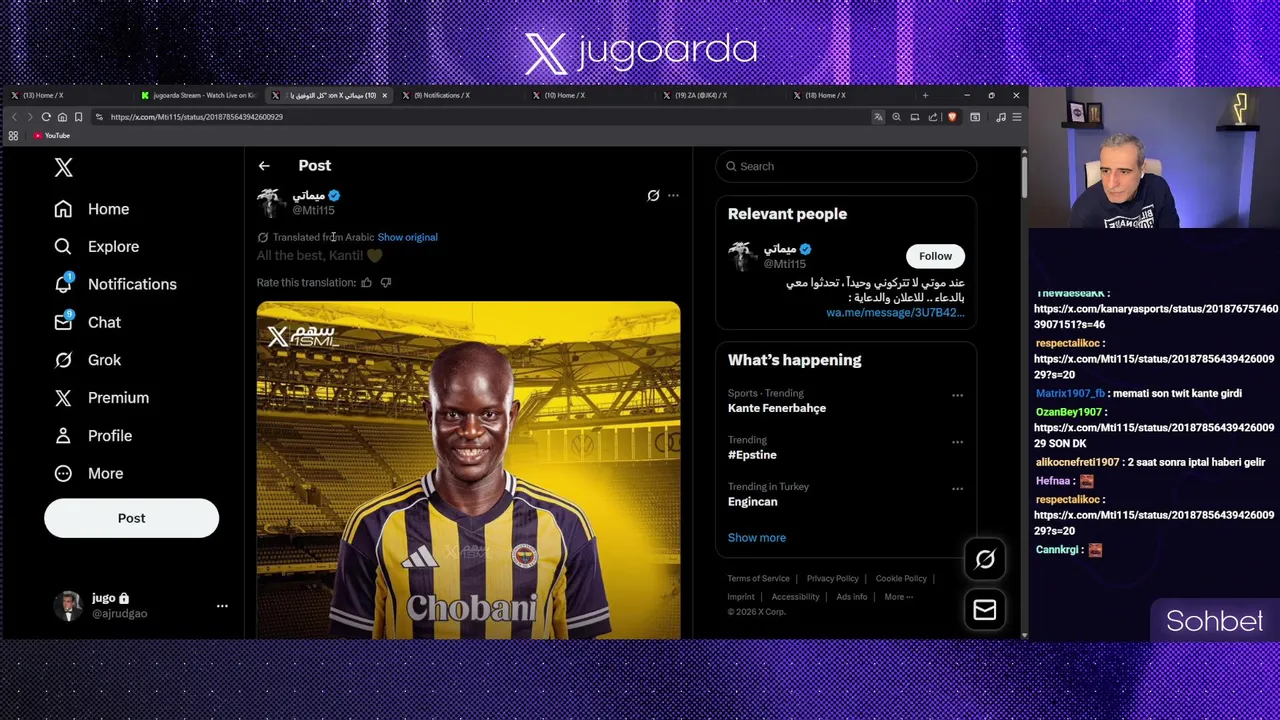1280x720 pixels.
Task: Follow the relevant account @Mti115
Action: click(x=935, y=256)
